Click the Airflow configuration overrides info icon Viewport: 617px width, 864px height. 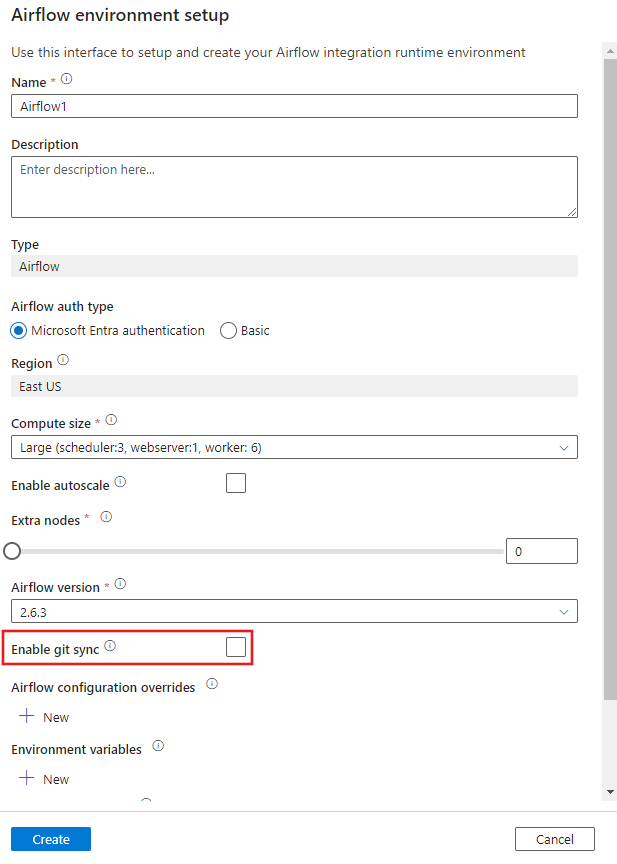click(x=210, y=684)
